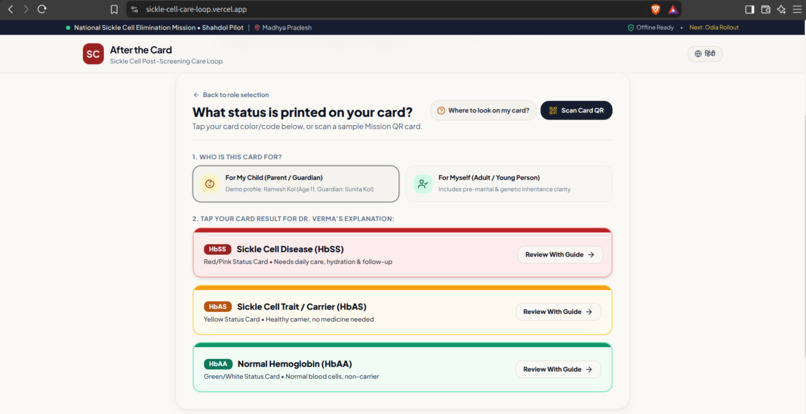
Task: Click 'What status is printed on your card?' heading
Action: [302, 112]
